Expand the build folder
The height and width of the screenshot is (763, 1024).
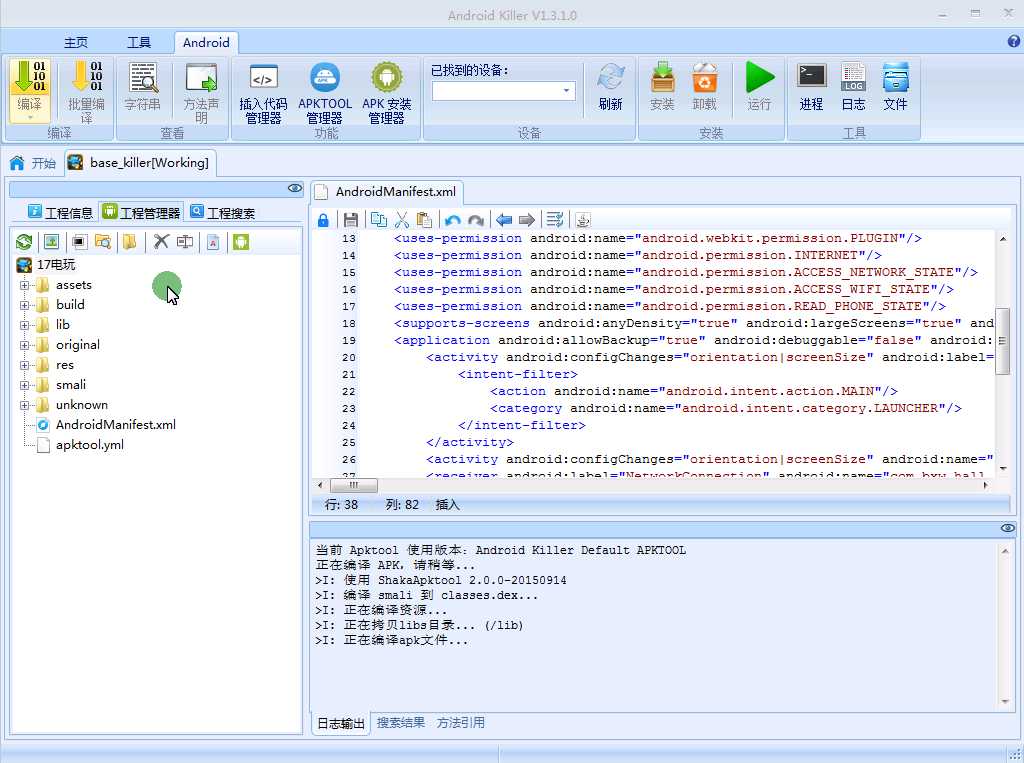(24, 305)
